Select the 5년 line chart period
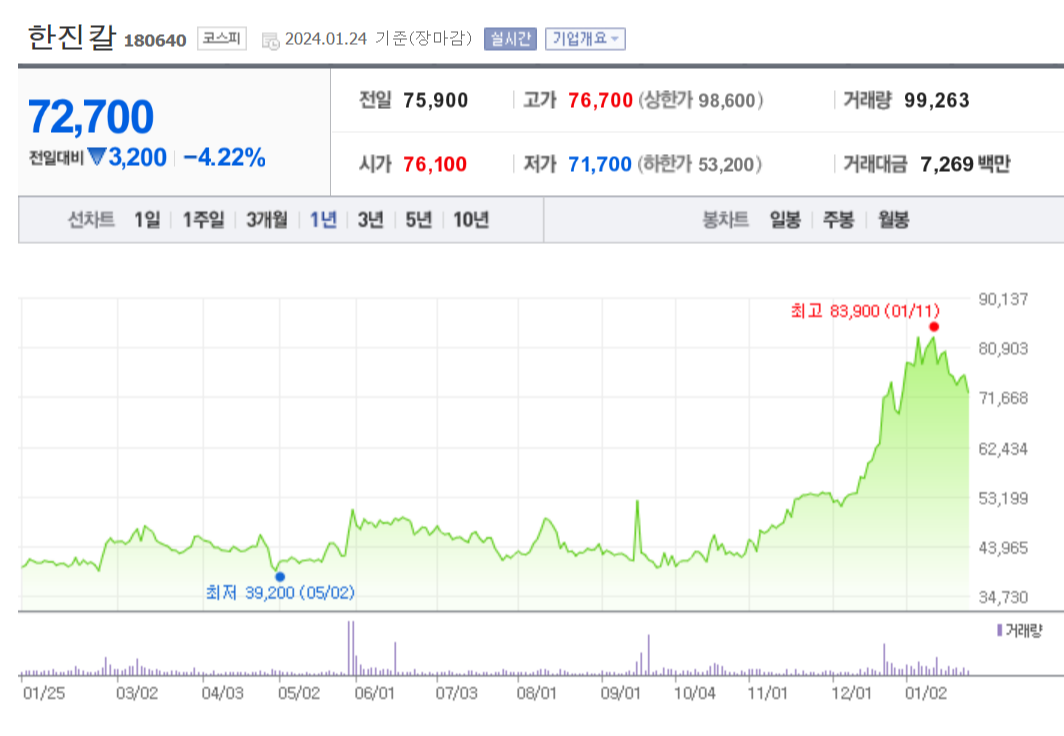The width and height of the screenshot is (1064, 736). click(419, 220)
